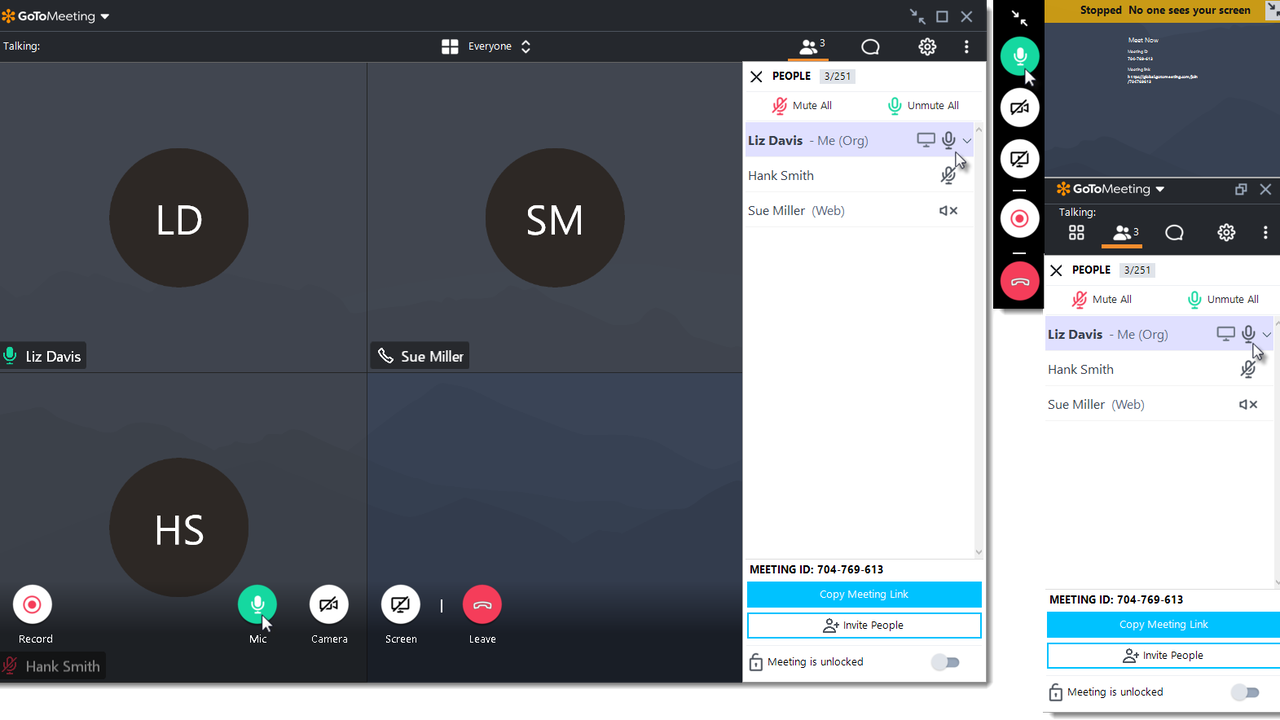
Task: Expand the dropdown next to Liz Davis
Action: tap(966, 140)
